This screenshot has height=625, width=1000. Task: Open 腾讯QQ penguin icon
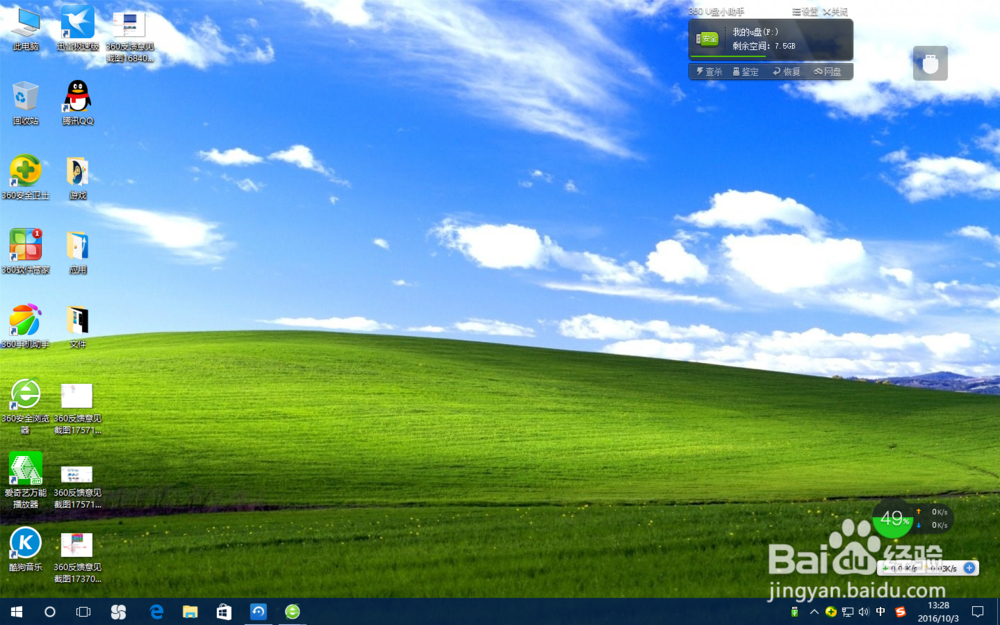[77, 103]
